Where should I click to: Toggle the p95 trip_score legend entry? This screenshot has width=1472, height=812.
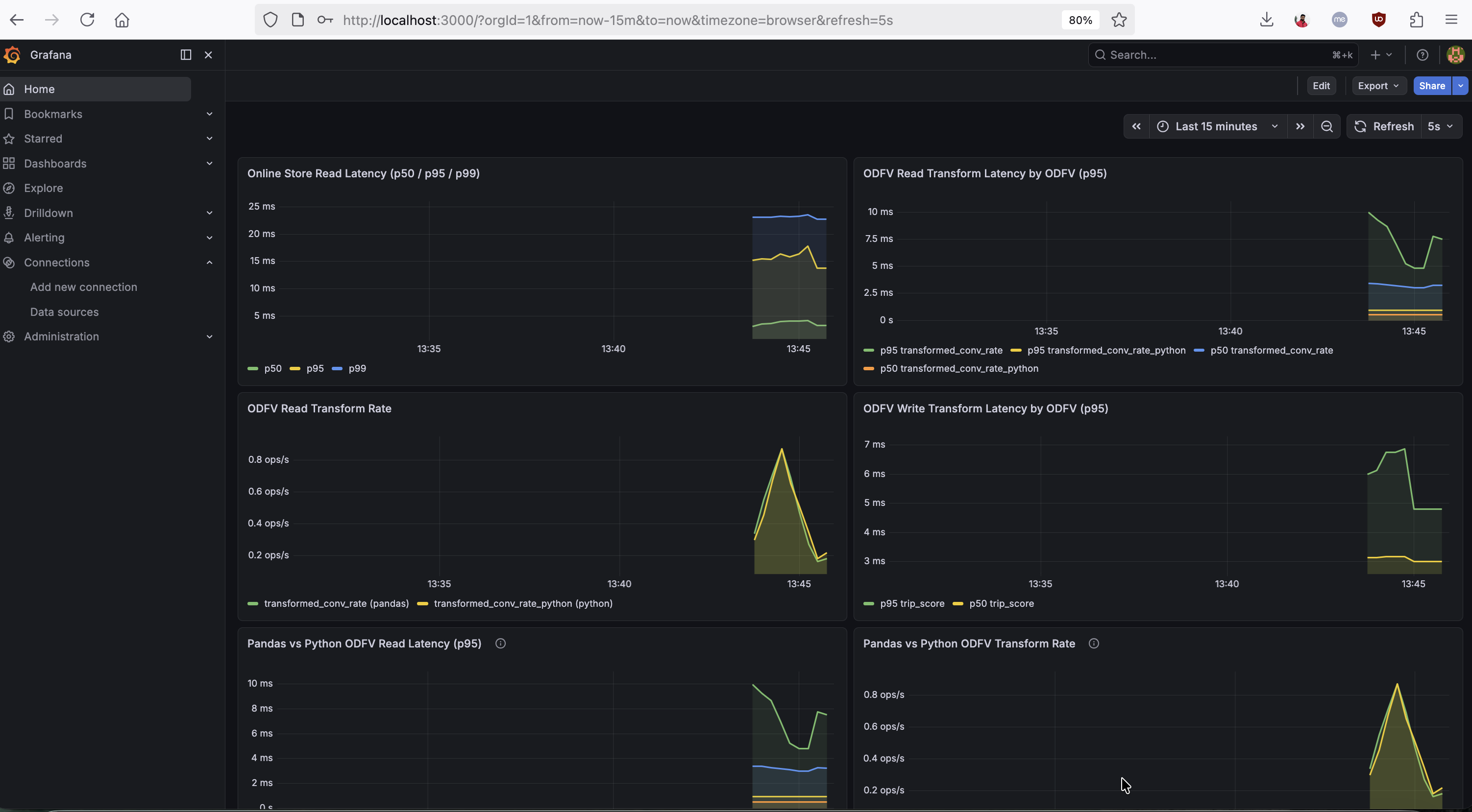912,603
